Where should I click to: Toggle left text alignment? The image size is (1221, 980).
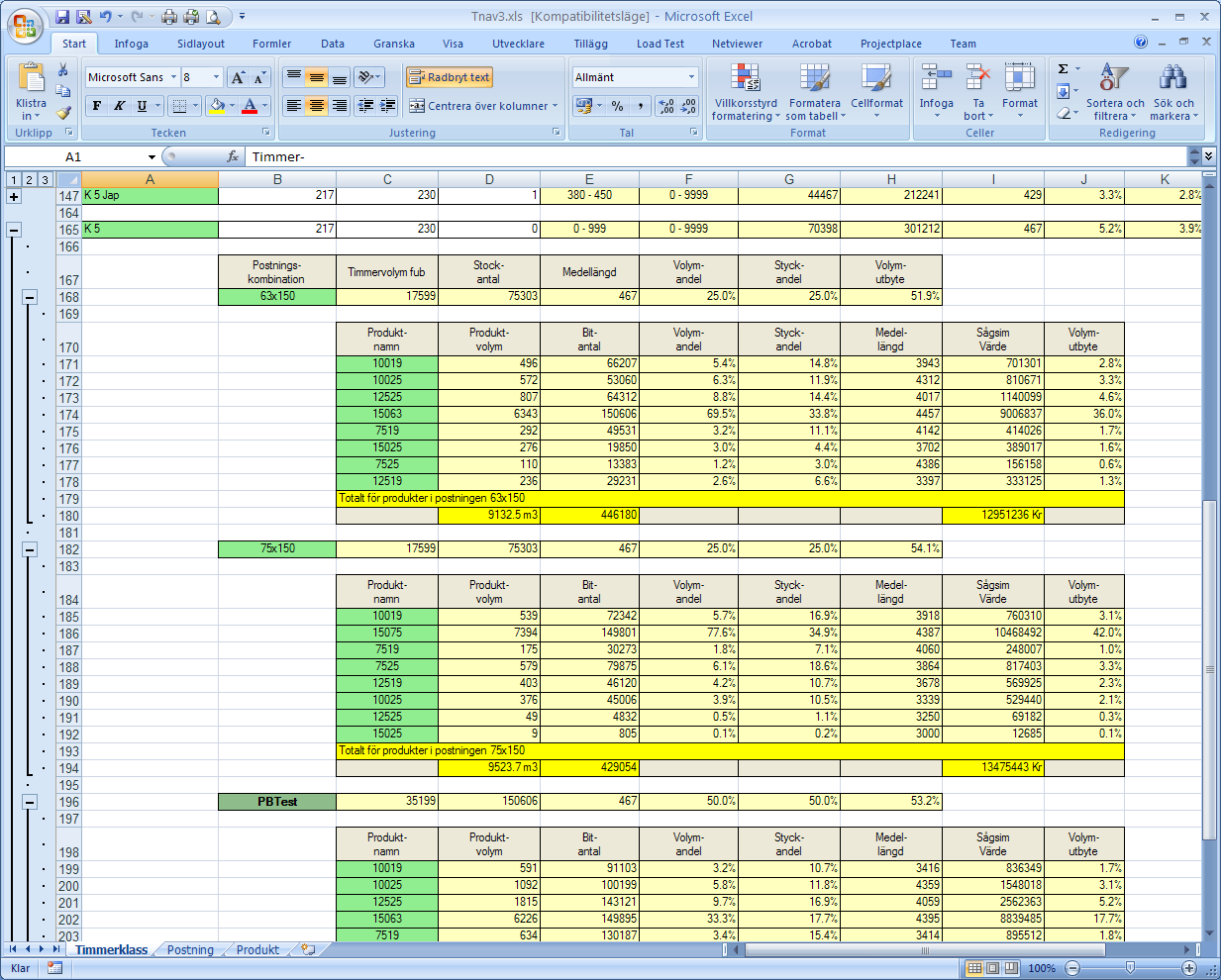pos(294,106)
